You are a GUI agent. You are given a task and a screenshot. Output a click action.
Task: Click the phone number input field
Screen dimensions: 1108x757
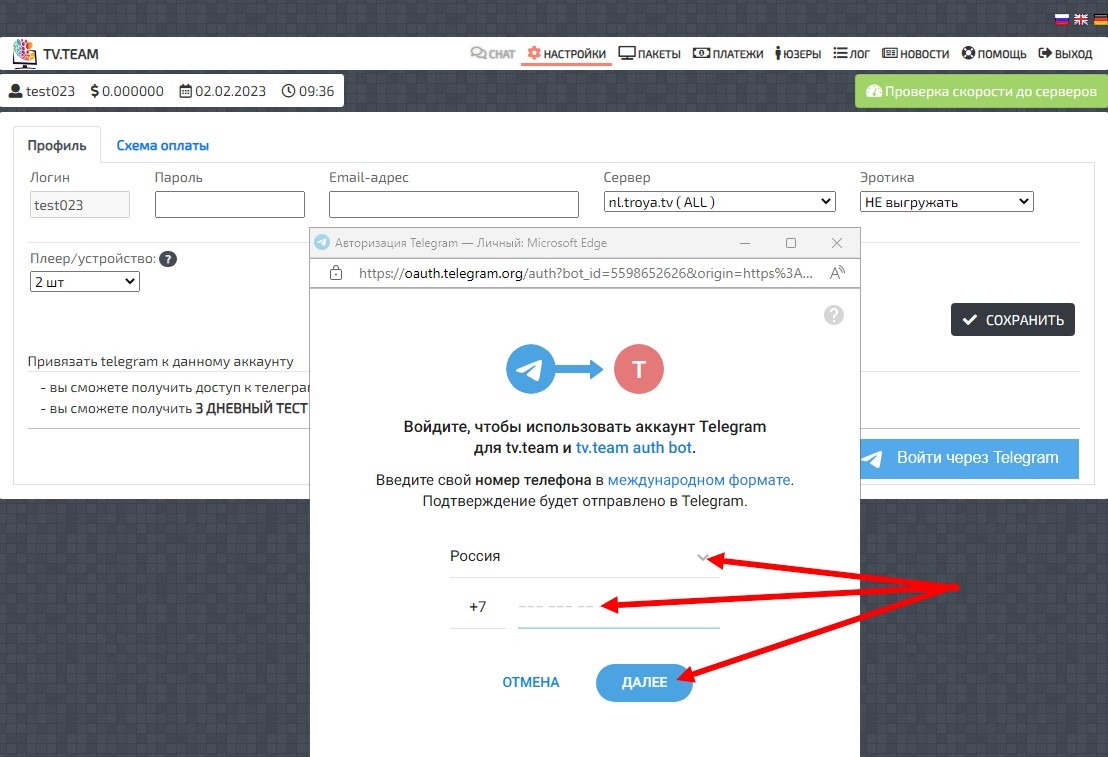tap(618, 607)
